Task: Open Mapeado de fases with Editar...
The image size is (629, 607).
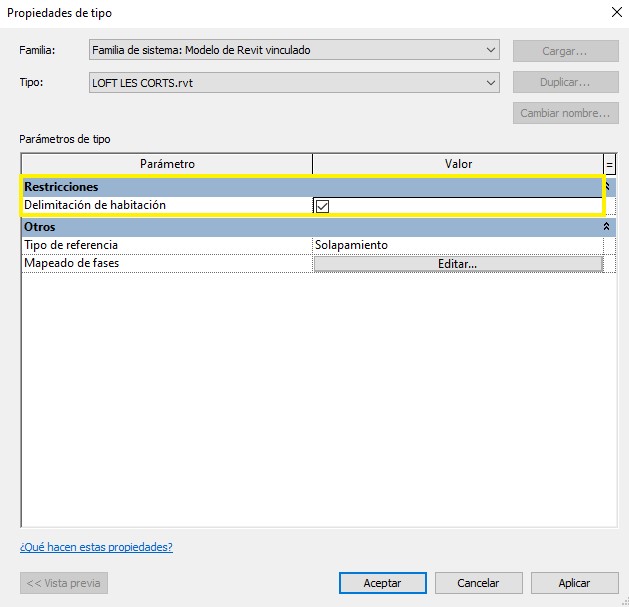Action: coord(458,264)
